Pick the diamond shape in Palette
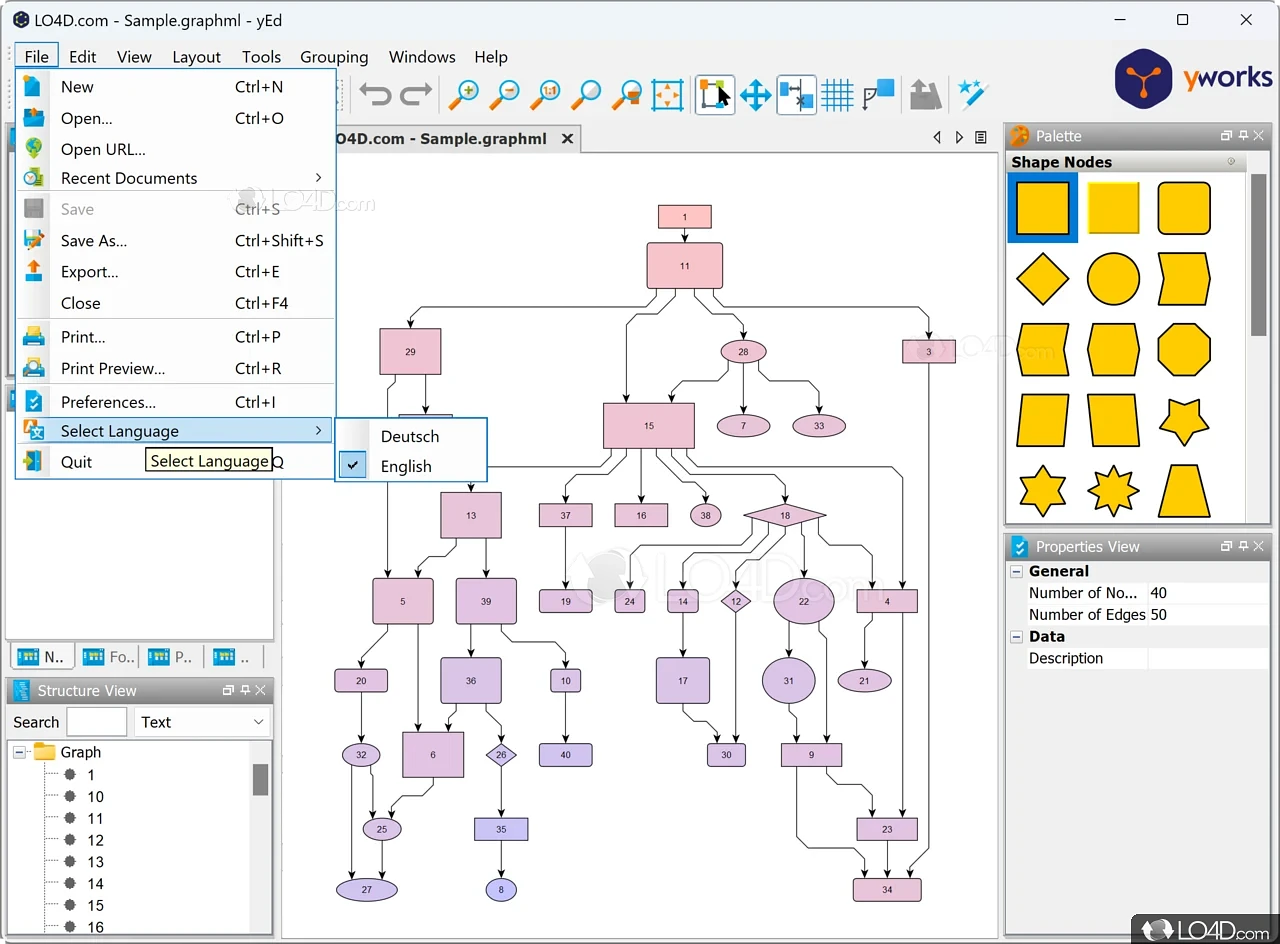This screenshot has height=944, width=1280. point(1042,278)
